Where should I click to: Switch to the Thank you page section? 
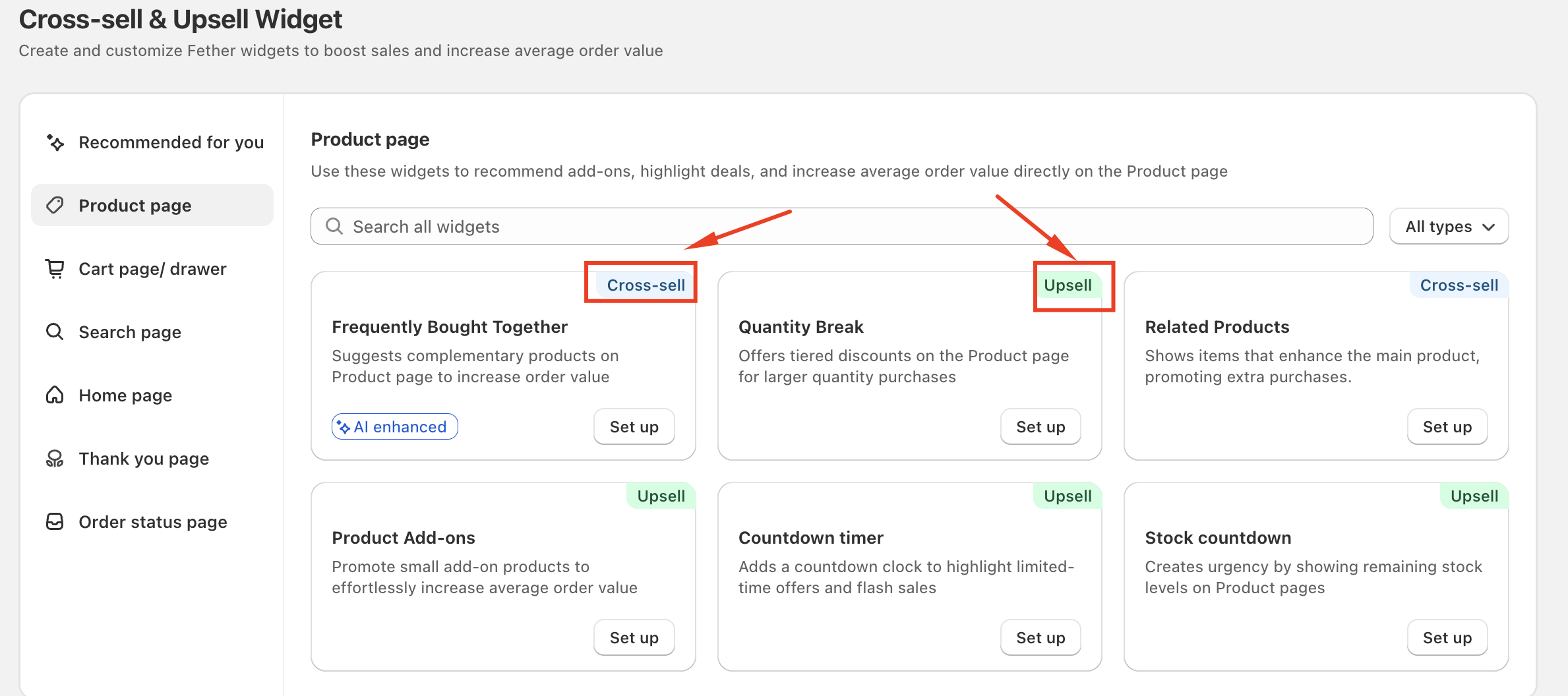click(144, 459)
